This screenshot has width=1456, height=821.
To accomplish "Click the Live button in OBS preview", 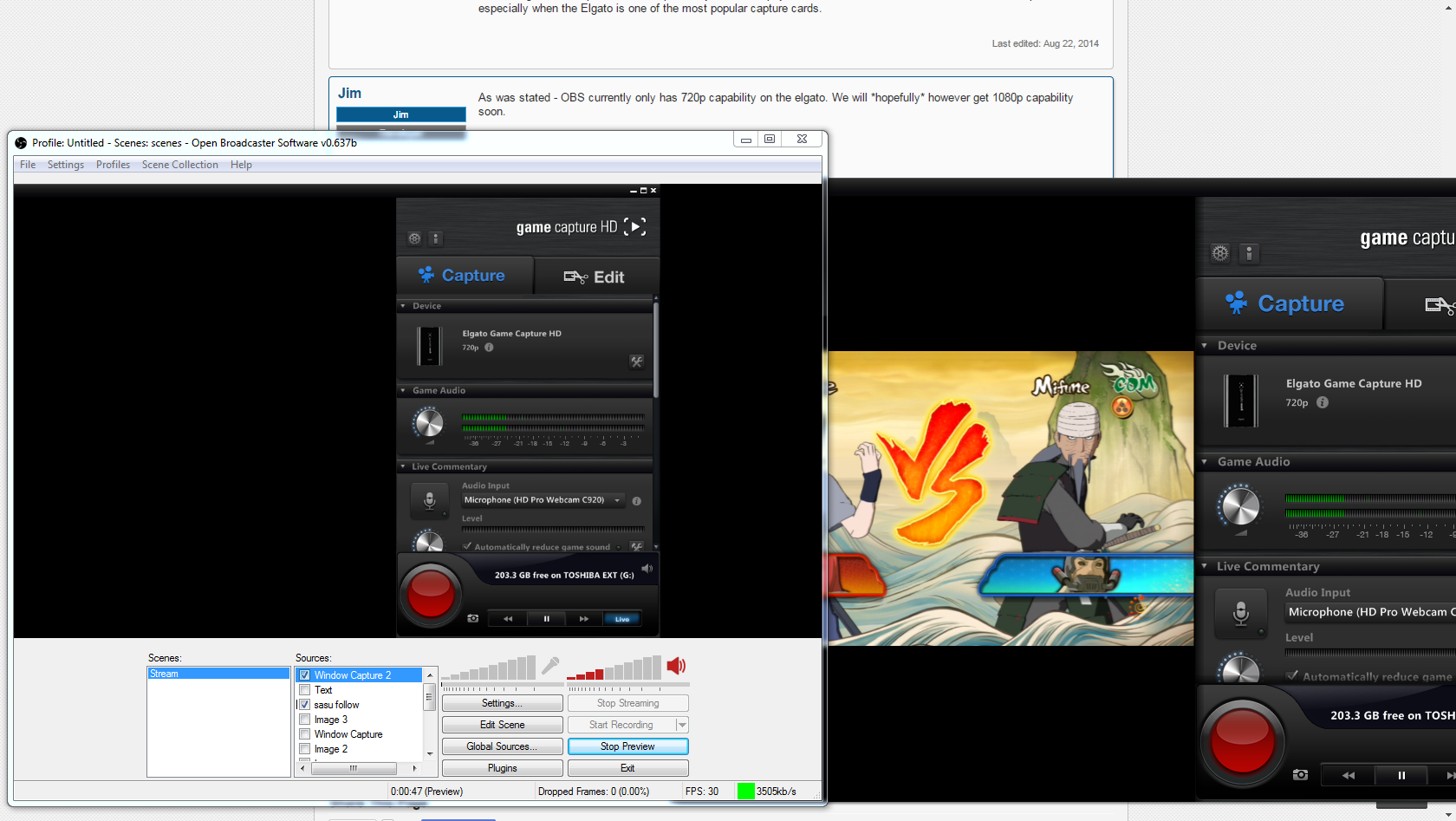I will click(622, 619).
